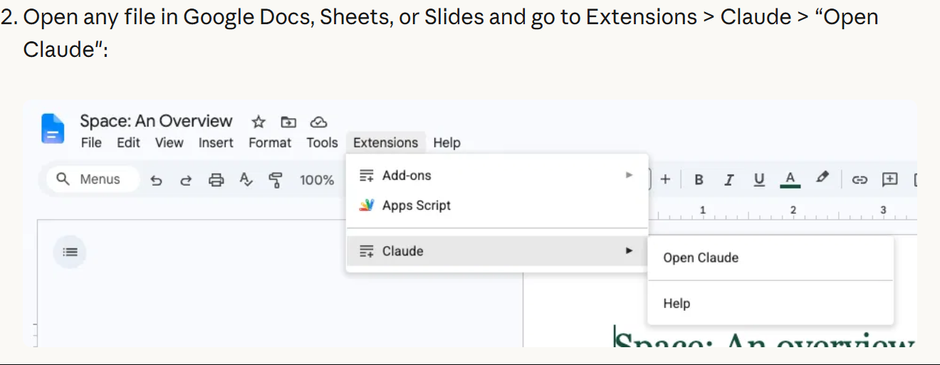Select the paint format roller icon
The width and height of the screenshot is (940, 365).
coord(276,180)
